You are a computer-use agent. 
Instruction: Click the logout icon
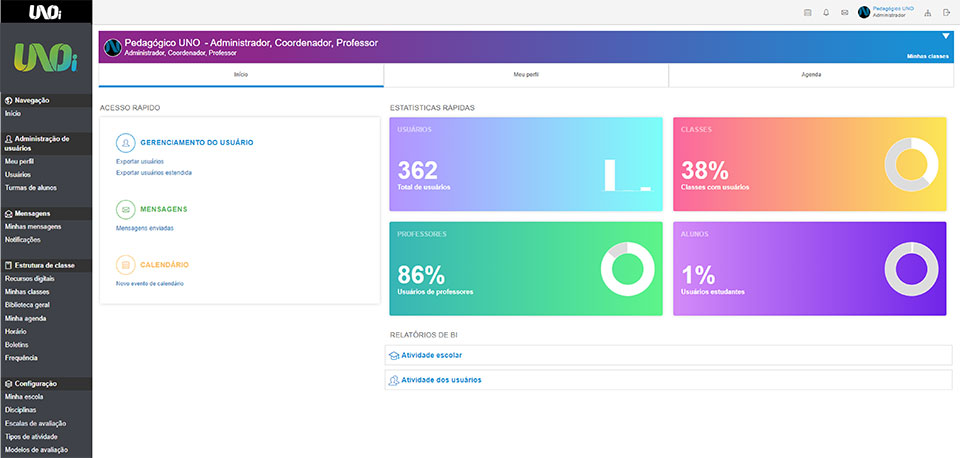tap(947, 12)
